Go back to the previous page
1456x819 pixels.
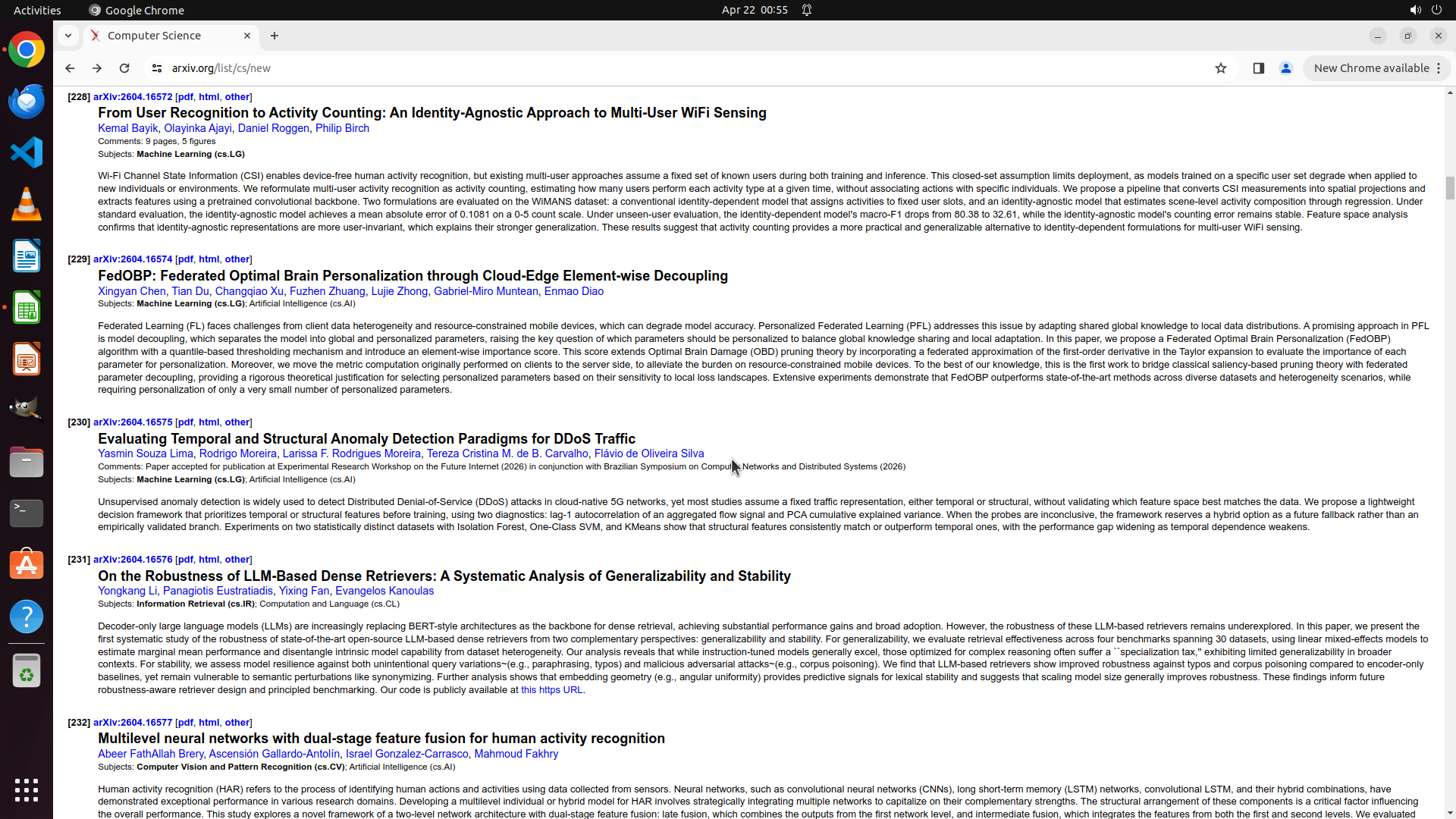70,68
